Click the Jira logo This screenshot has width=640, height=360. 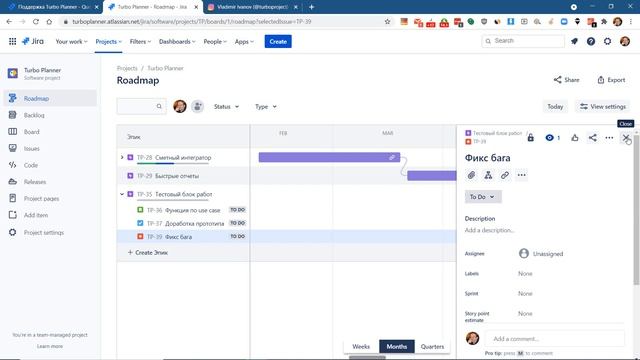(33, 41)
